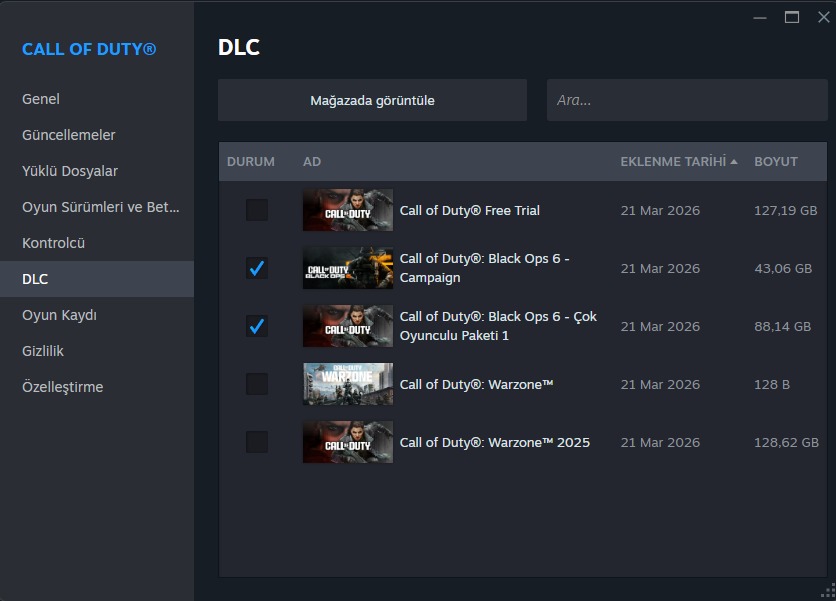Click the 127,19 GB size value
Viewport: 836px width, 601px height.
pos(785,211)
